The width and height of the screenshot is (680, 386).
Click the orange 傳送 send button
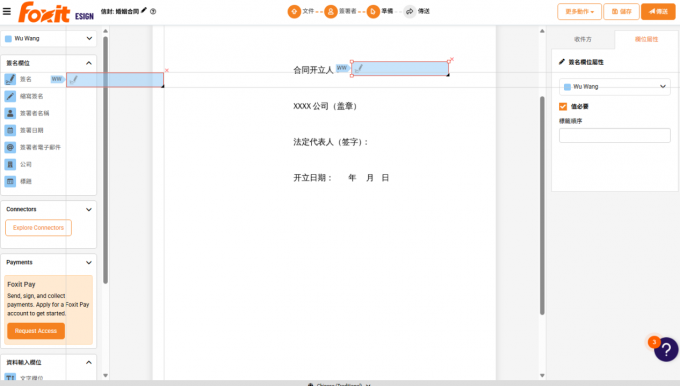coord(658,12)
